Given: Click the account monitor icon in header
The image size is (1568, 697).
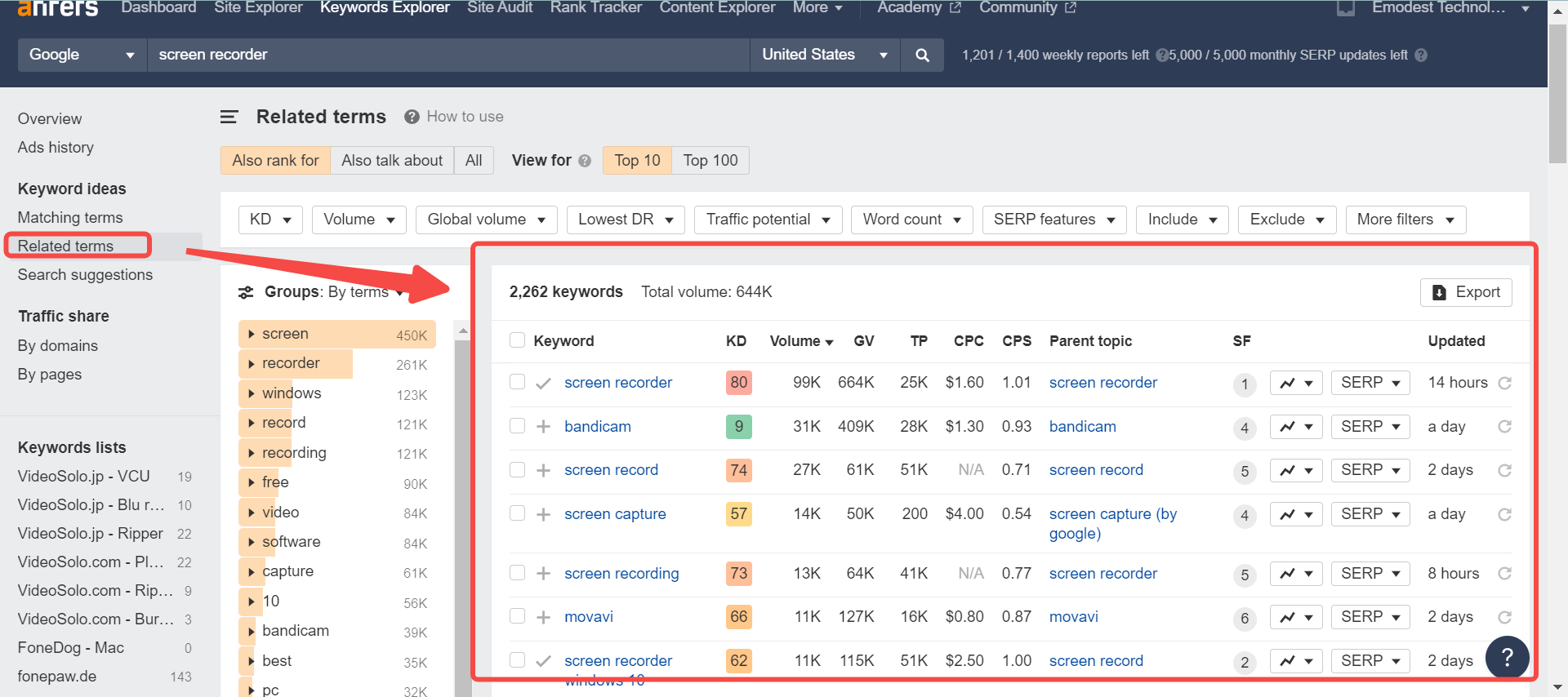Looking at the screenshot, I should [1345, 8].
